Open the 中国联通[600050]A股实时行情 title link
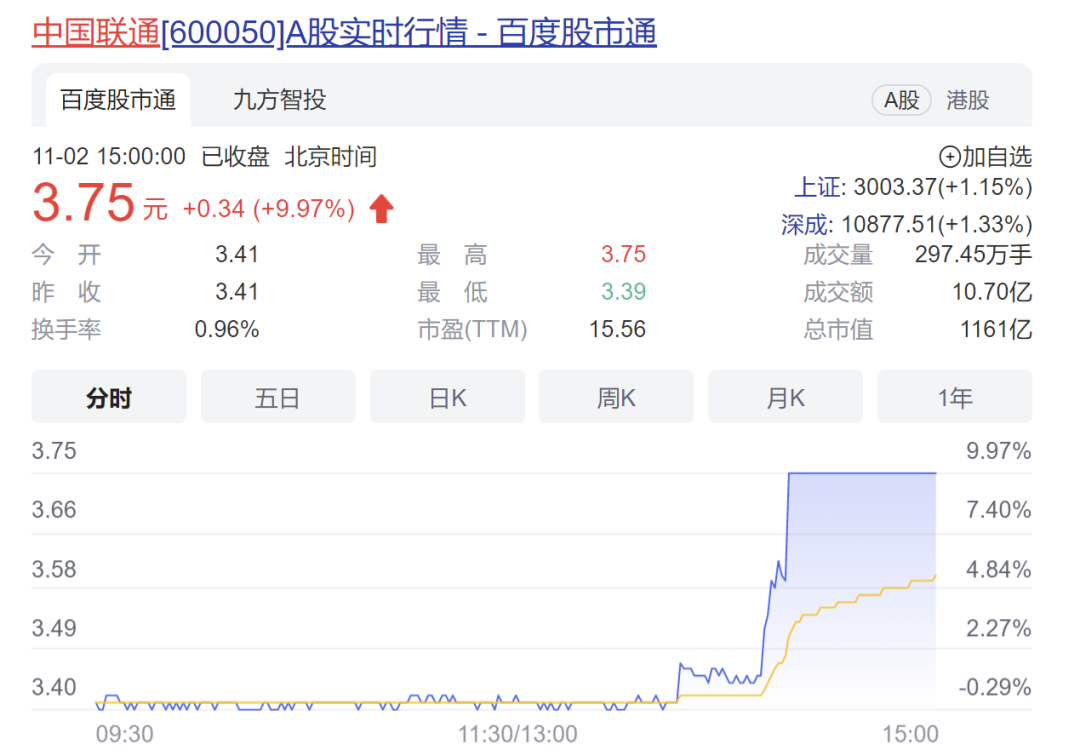This screenshot has width=1080, height=756. tap(344, 32)
